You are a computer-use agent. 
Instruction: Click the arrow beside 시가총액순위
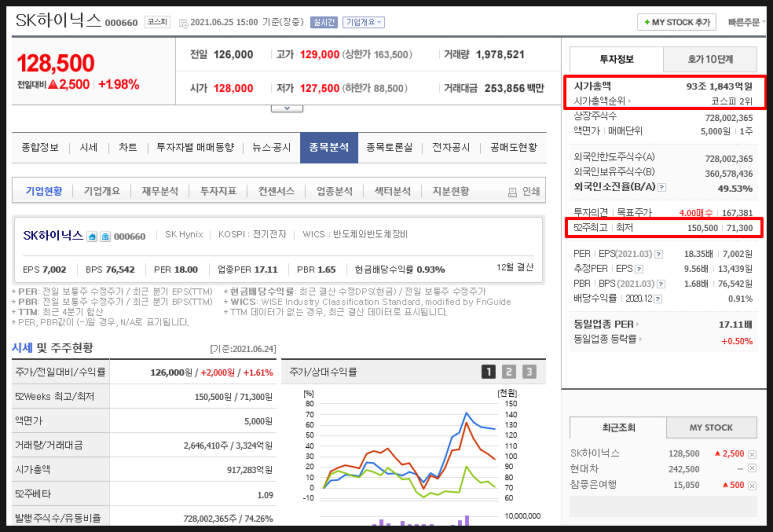pos(629,101)
